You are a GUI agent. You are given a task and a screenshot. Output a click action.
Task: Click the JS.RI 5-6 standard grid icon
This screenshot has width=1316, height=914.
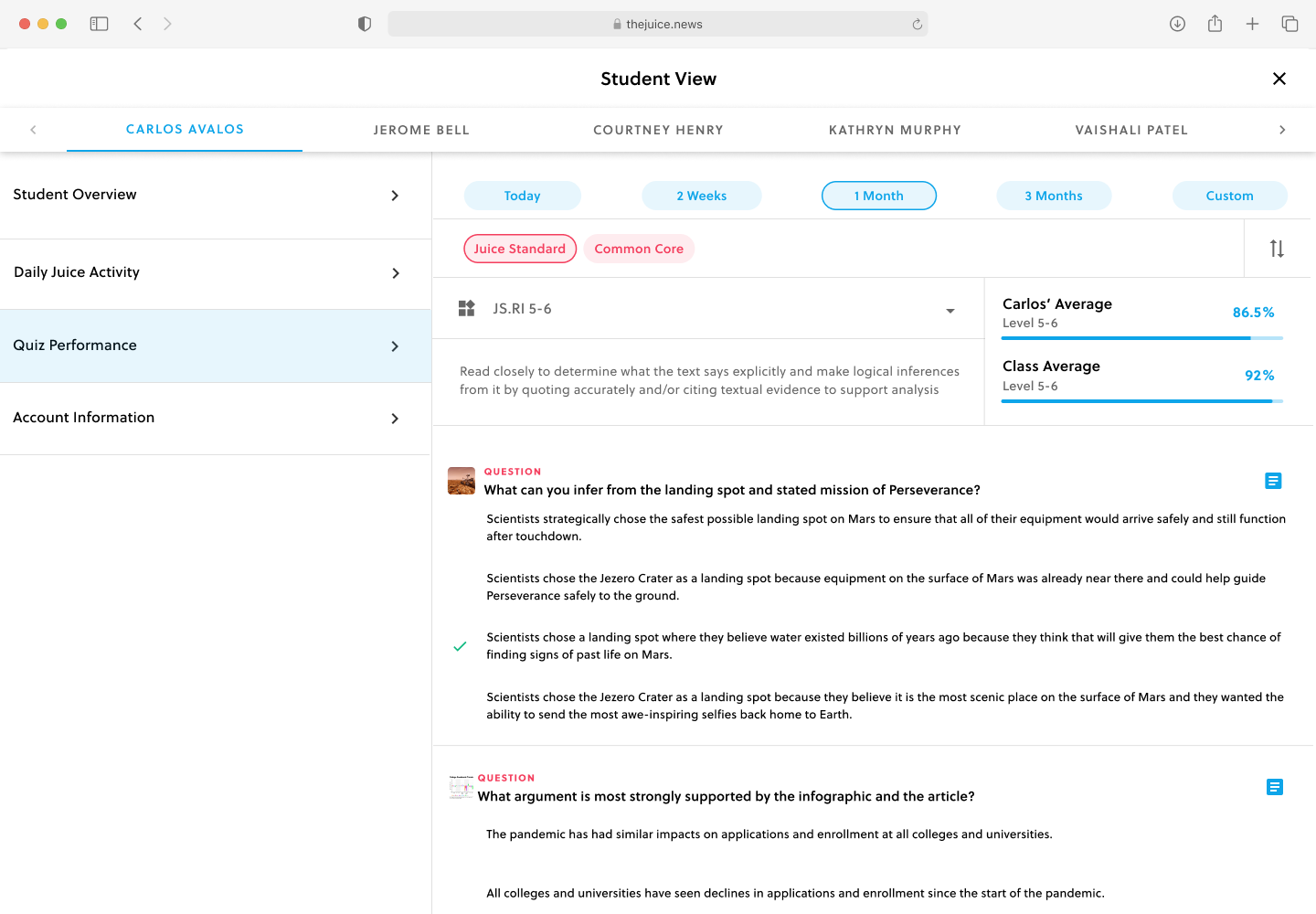tap(466, 309)
